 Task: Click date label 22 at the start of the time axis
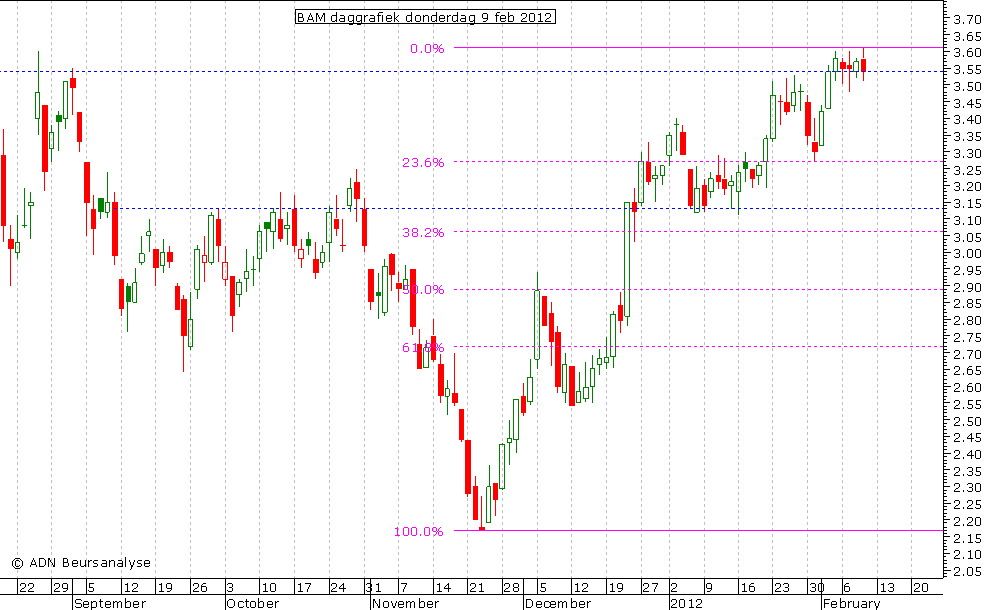pyautogui.click(x=26, y=587)
